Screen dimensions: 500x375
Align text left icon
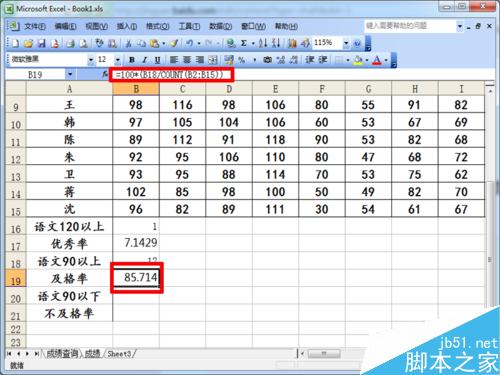pyautogui.click(x=174, y=60)
